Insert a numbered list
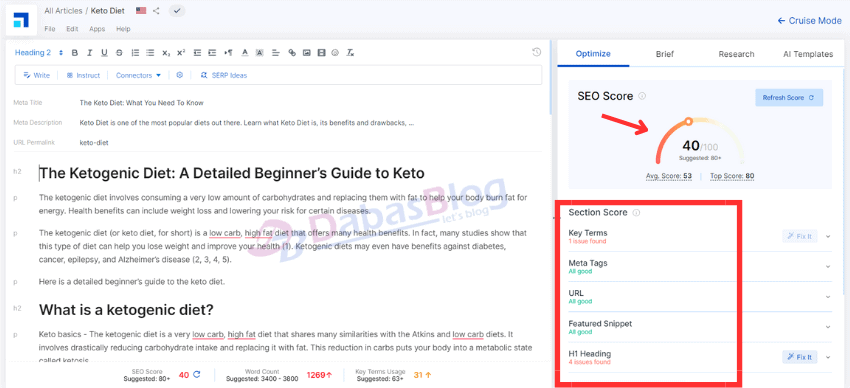850x388 pixels. [x=136, y=53]
